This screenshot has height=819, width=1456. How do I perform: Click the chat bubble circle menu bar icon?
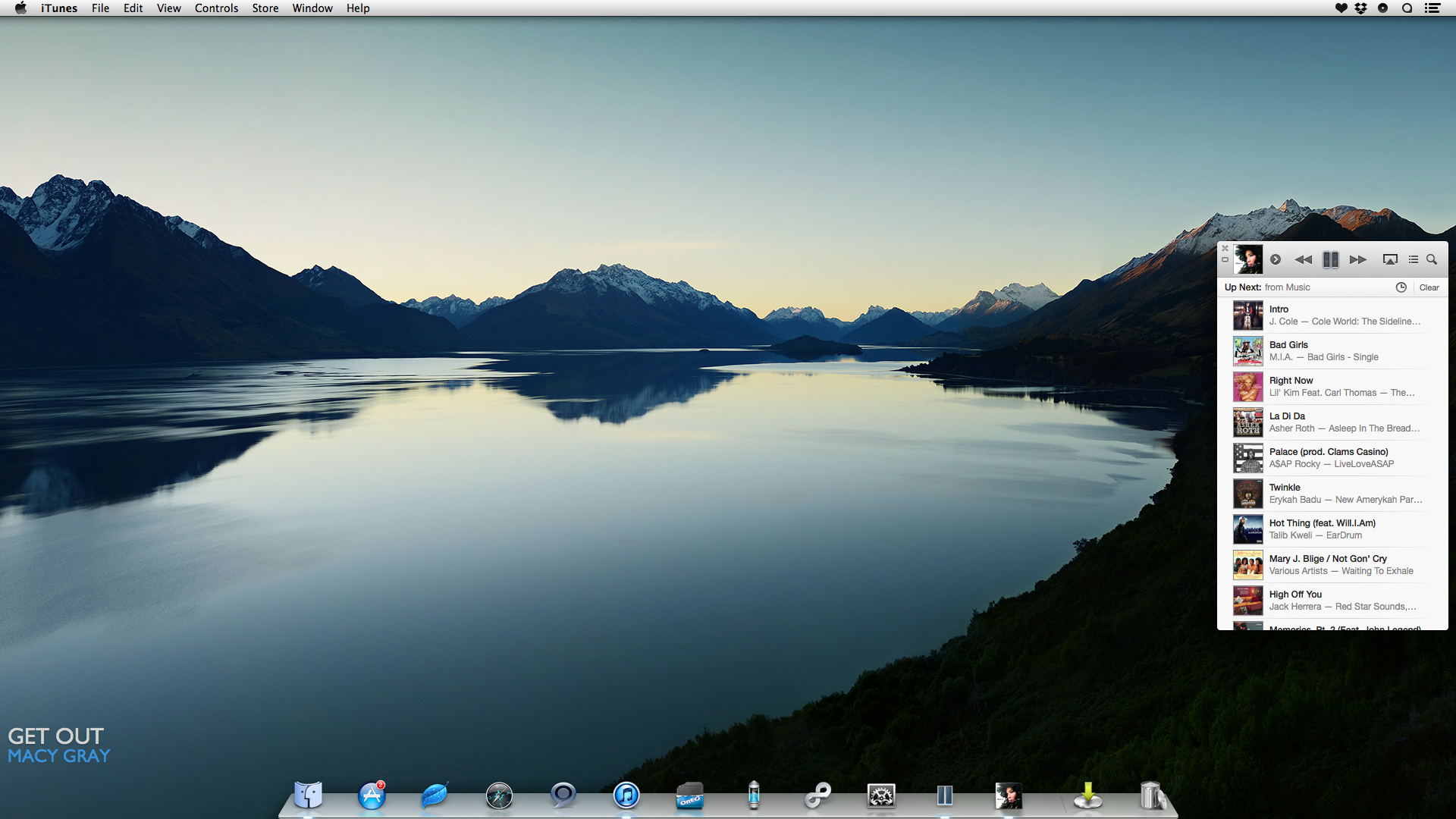click(x=1407, y=8)
